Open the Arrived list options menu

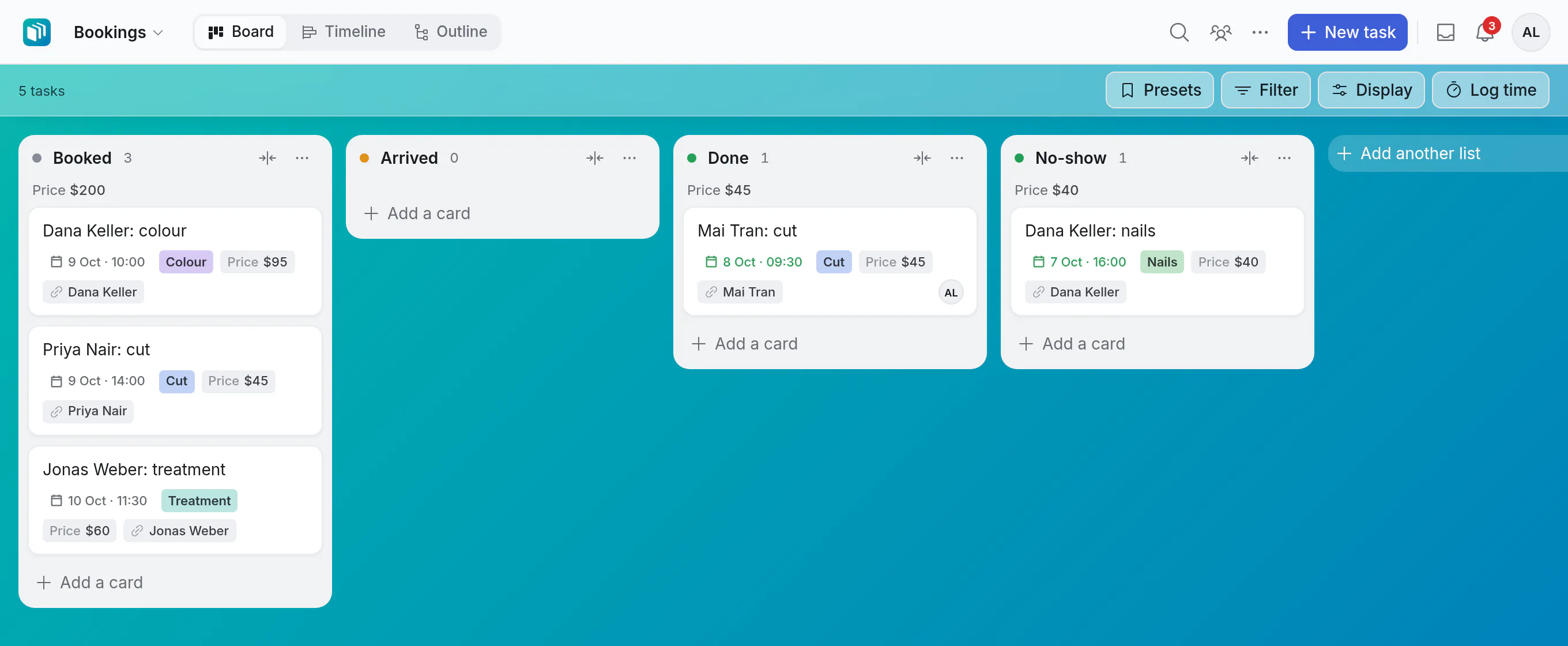pyautogui.click(x=630, y=158)
